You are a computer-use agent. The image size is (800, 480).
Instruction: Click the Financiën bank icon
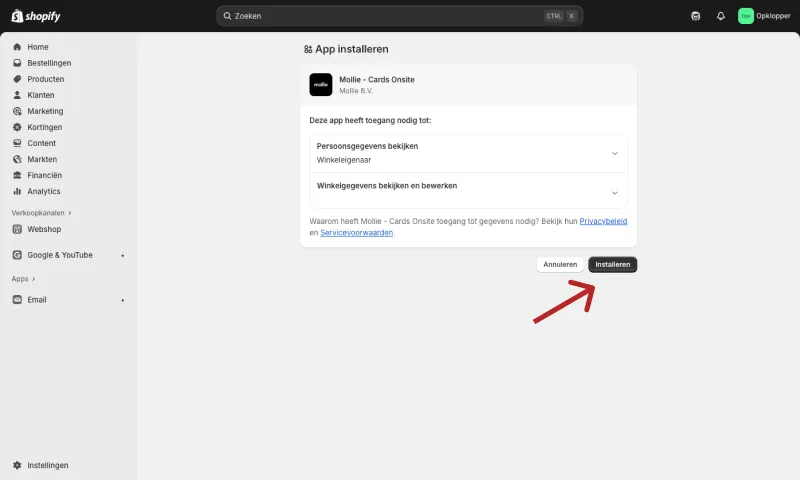17,175
